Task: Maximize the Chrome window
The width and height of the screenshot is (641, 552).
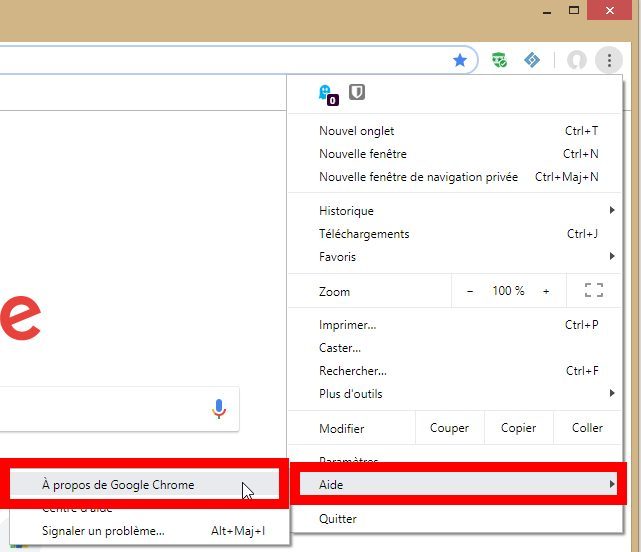Action: [574, 10]
